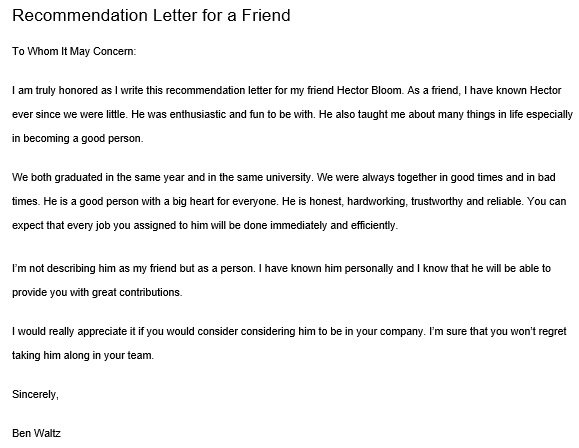This screenshot has width=579, height=448.
Task: Click the phrase 'in becoming a good person.'
Action: pyautogui.click(x=78, y=138)
